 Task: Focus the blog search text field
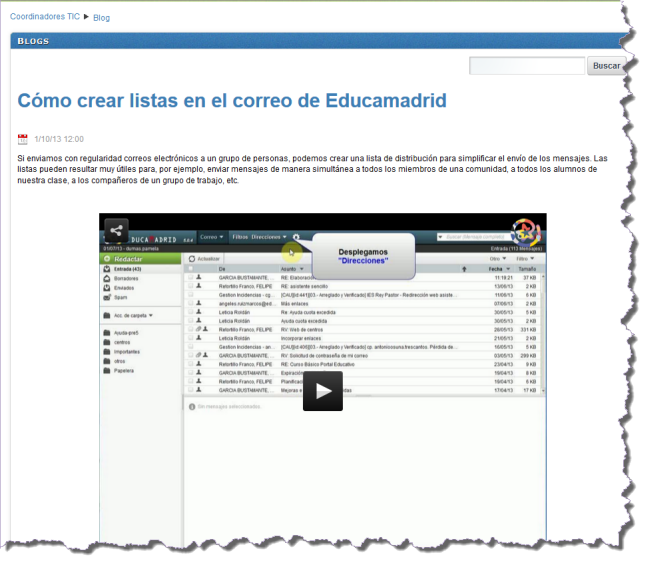point(526,66)
